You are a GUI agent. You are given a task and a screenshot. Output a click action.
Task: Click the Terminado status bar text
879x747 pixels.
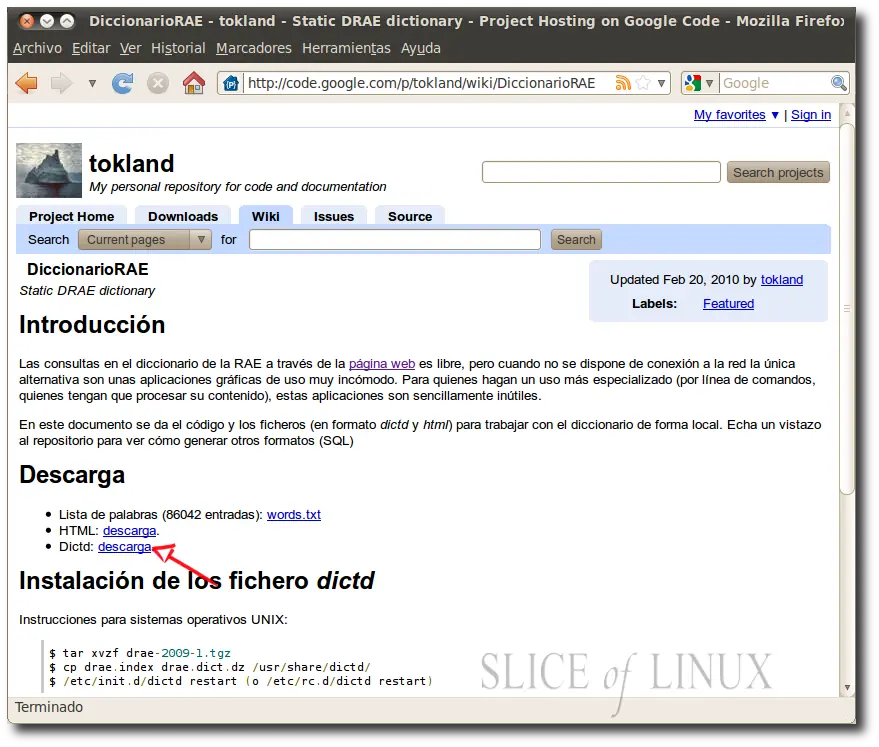click(x=49, y=707)
